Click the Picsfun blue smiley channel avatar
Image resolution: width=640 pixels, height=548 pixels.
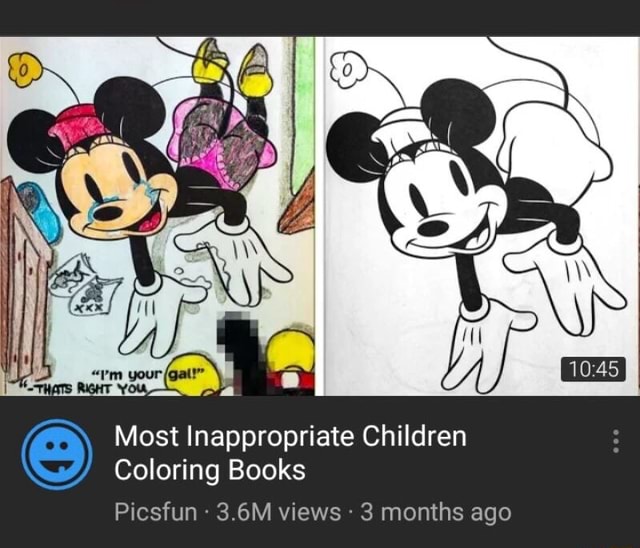[x=57, y=454]
